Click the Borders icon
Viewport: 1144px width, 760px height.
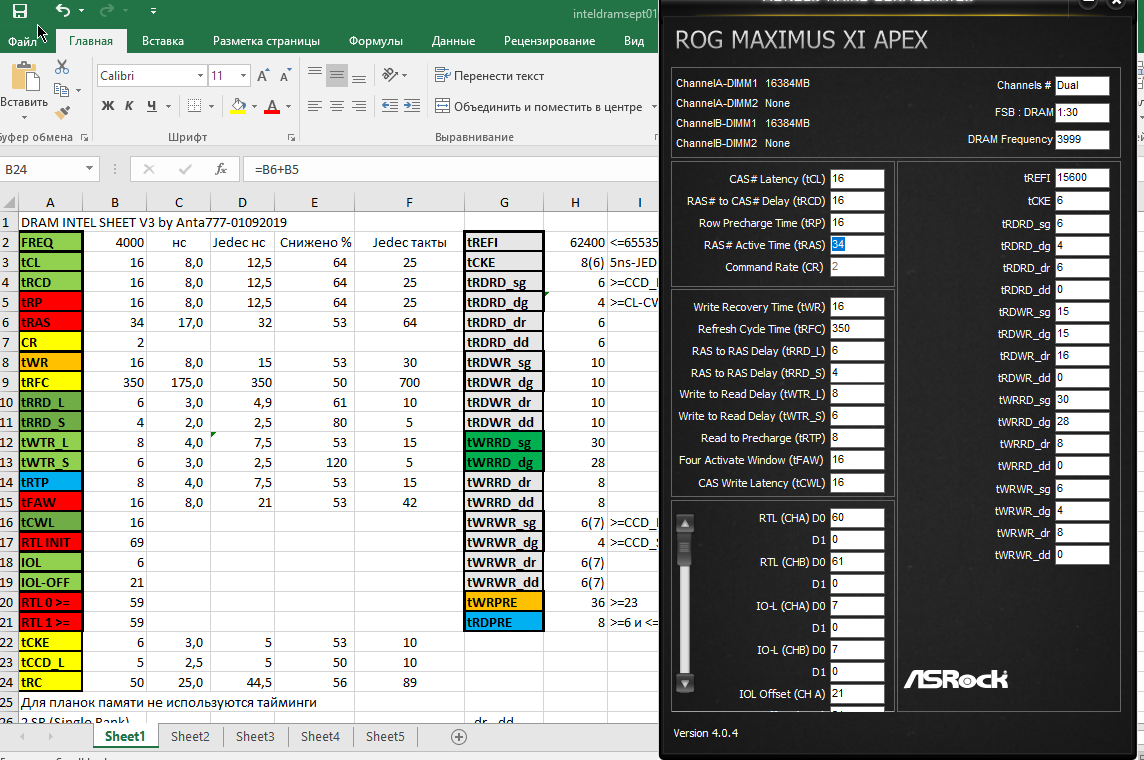(x=195, y=106)
